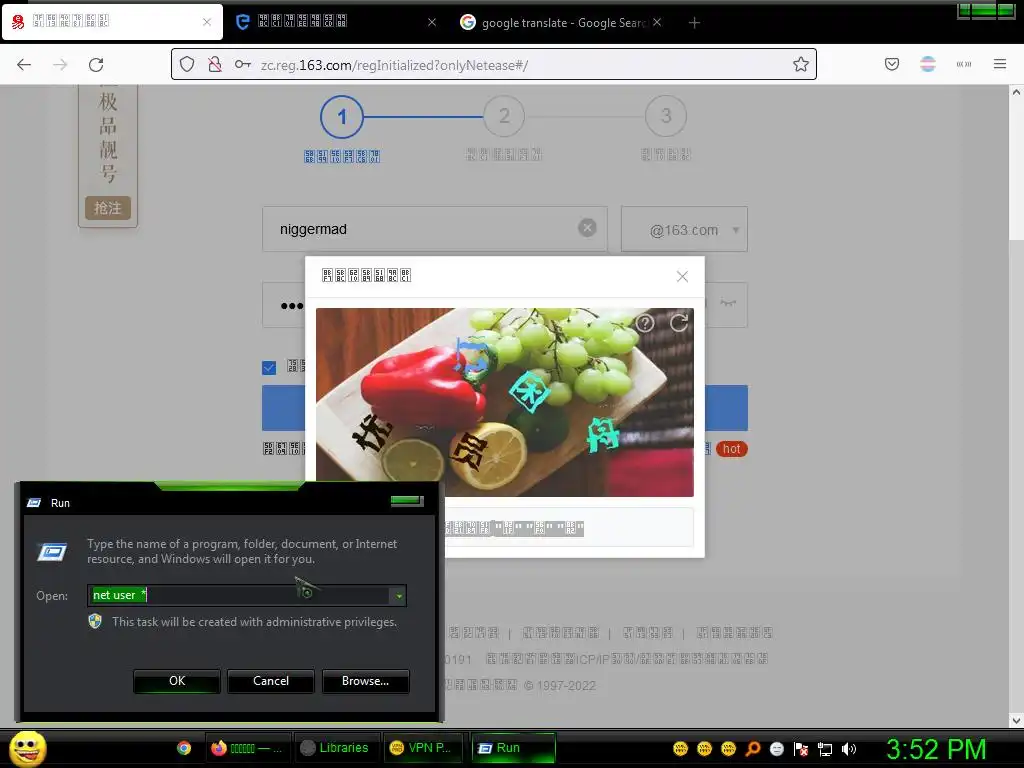Click the striped round extension icon in toolbar
The image size is (1024, 768).
(928, 64)
